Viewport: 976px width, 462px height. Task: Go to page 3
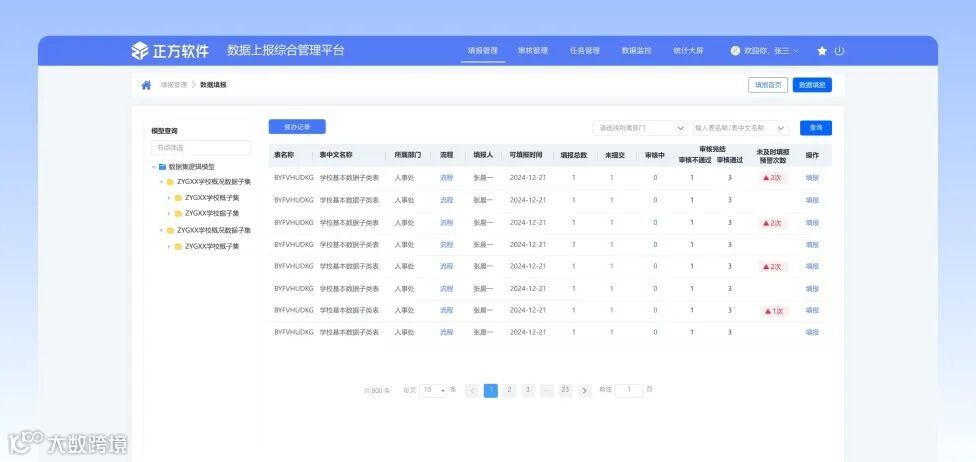pyautogui.click(x=528, y=390)
